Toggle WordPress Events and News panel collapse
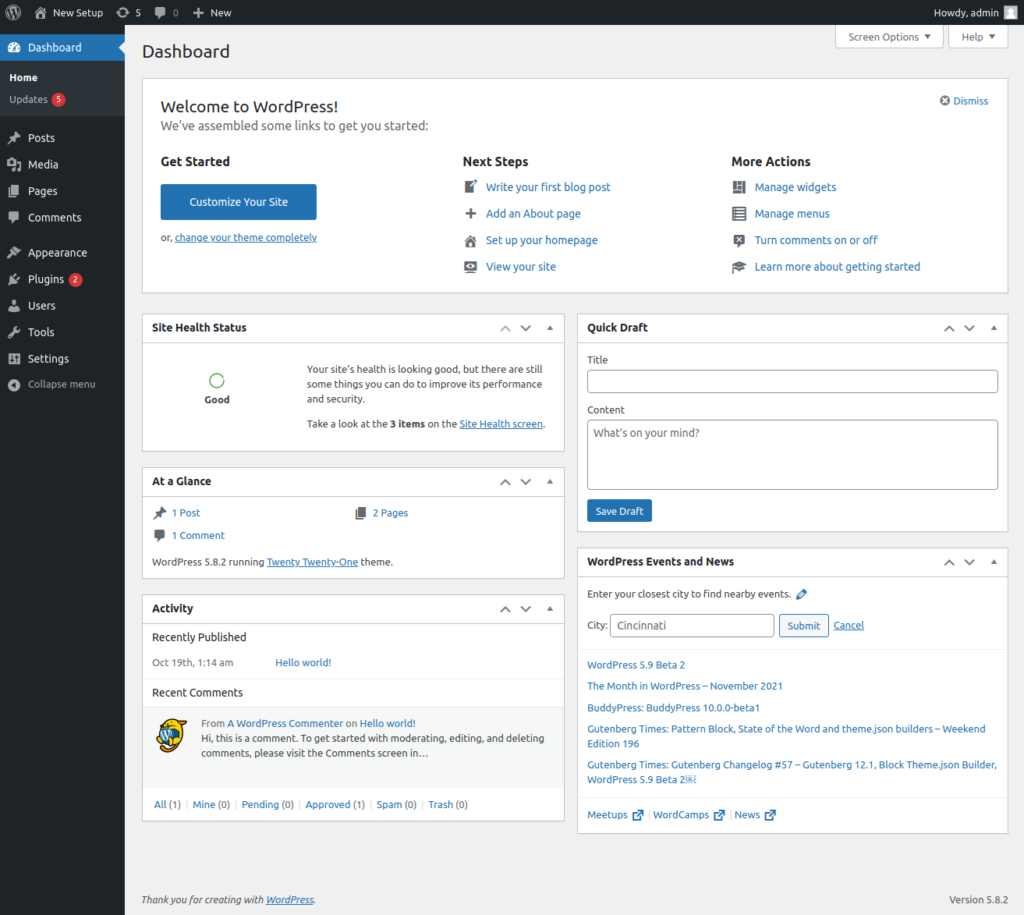Image resolution: width=1024 pixels, height=915 pixels. click(994, 562)
